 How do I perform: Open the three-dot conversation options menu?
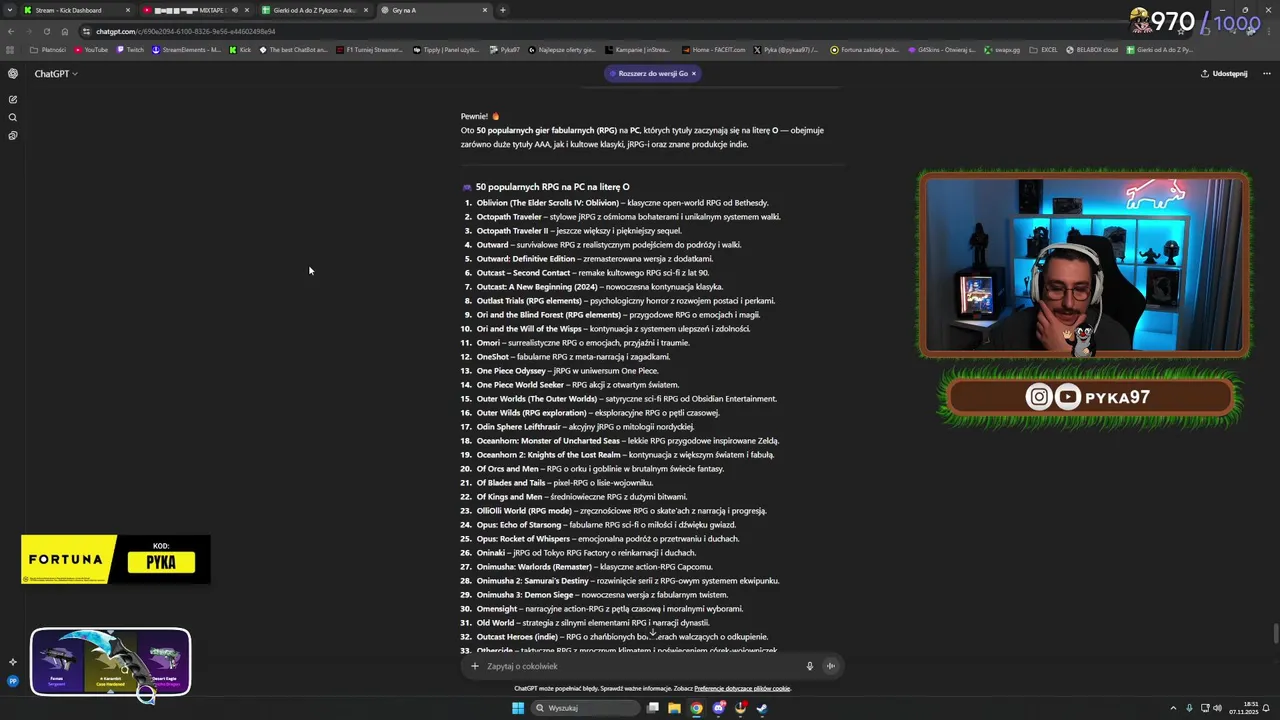click(1267, 73)
